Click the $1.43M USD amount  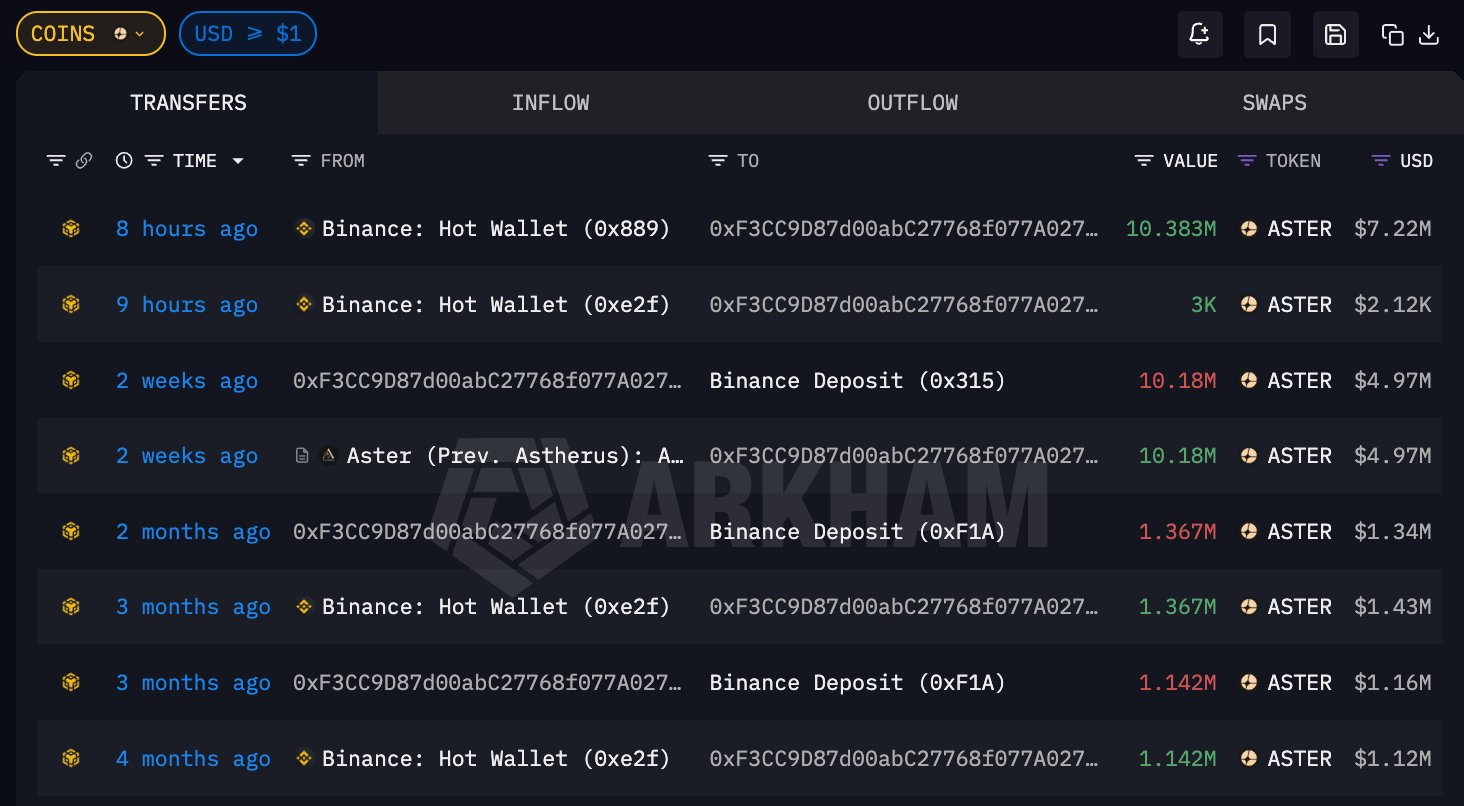(1393, 607)
